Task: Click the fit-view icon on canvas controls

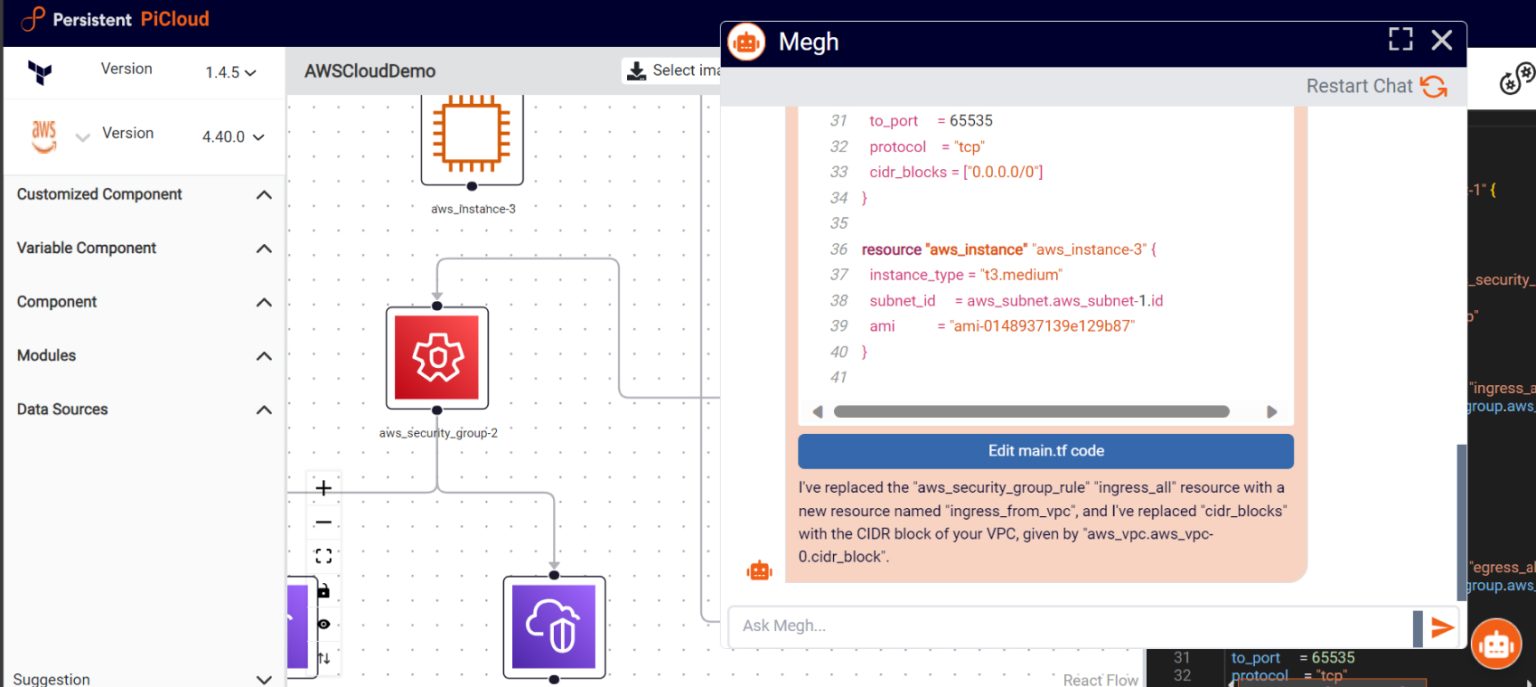Action: pyautogui.click(x=323, y=557)
